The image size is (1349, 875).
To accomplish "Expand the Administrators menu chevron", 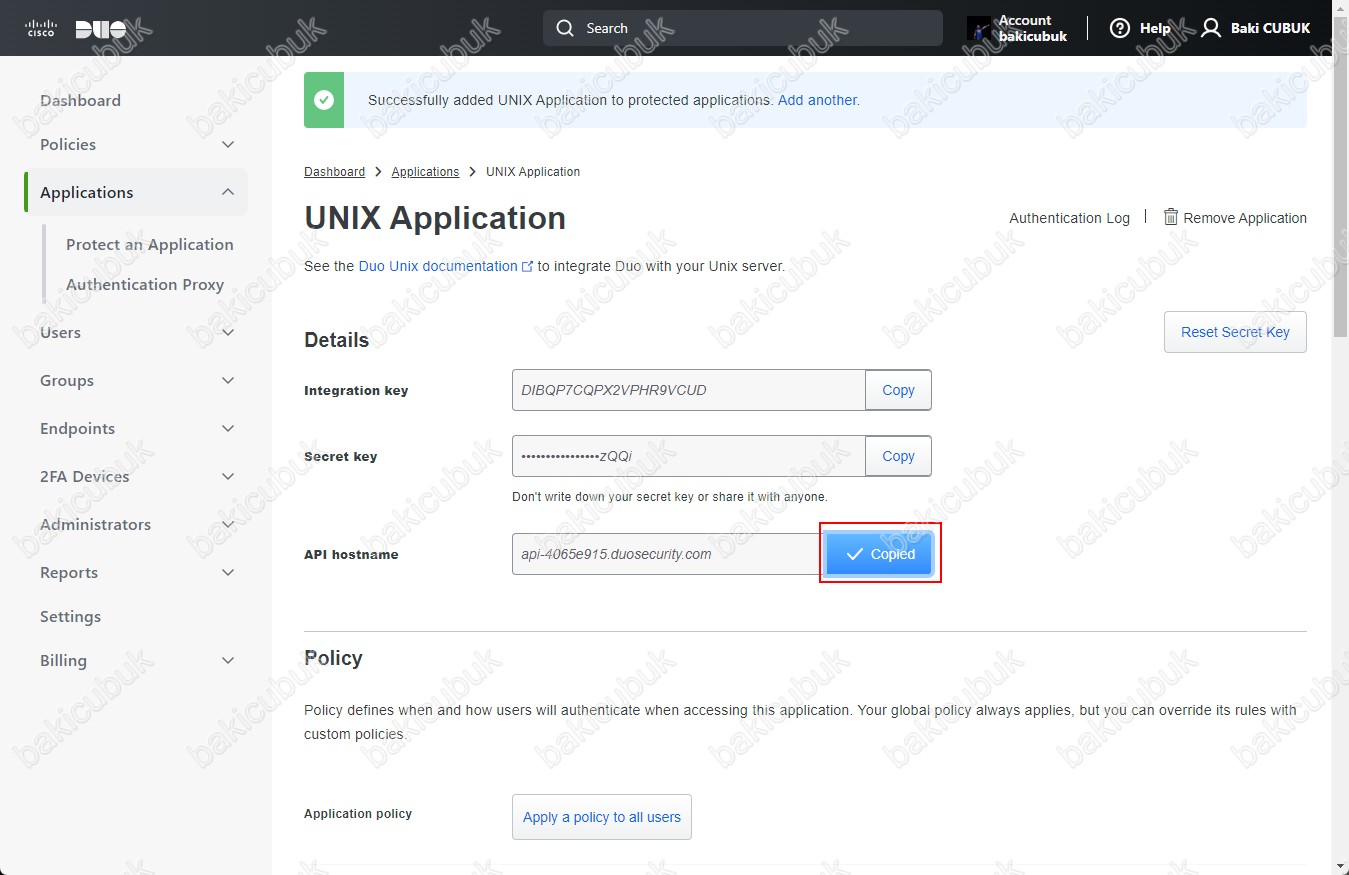I will [228, 524].
